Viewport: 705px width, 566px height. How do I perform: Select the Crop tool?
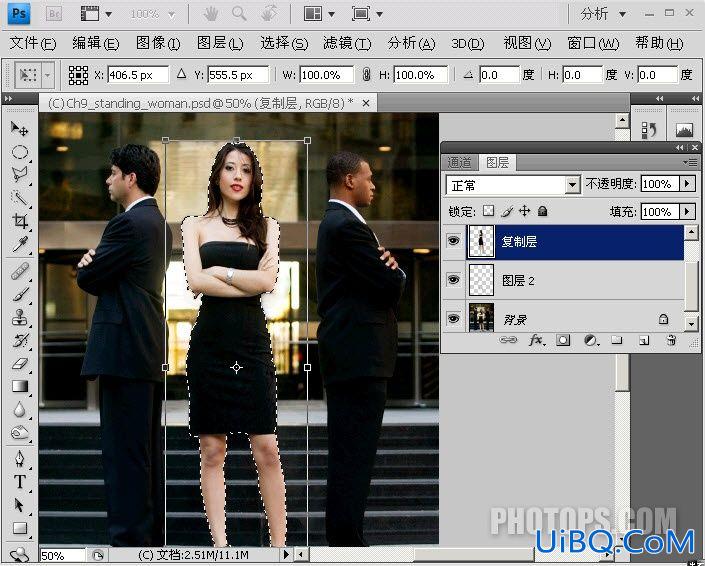coord(19,221)
